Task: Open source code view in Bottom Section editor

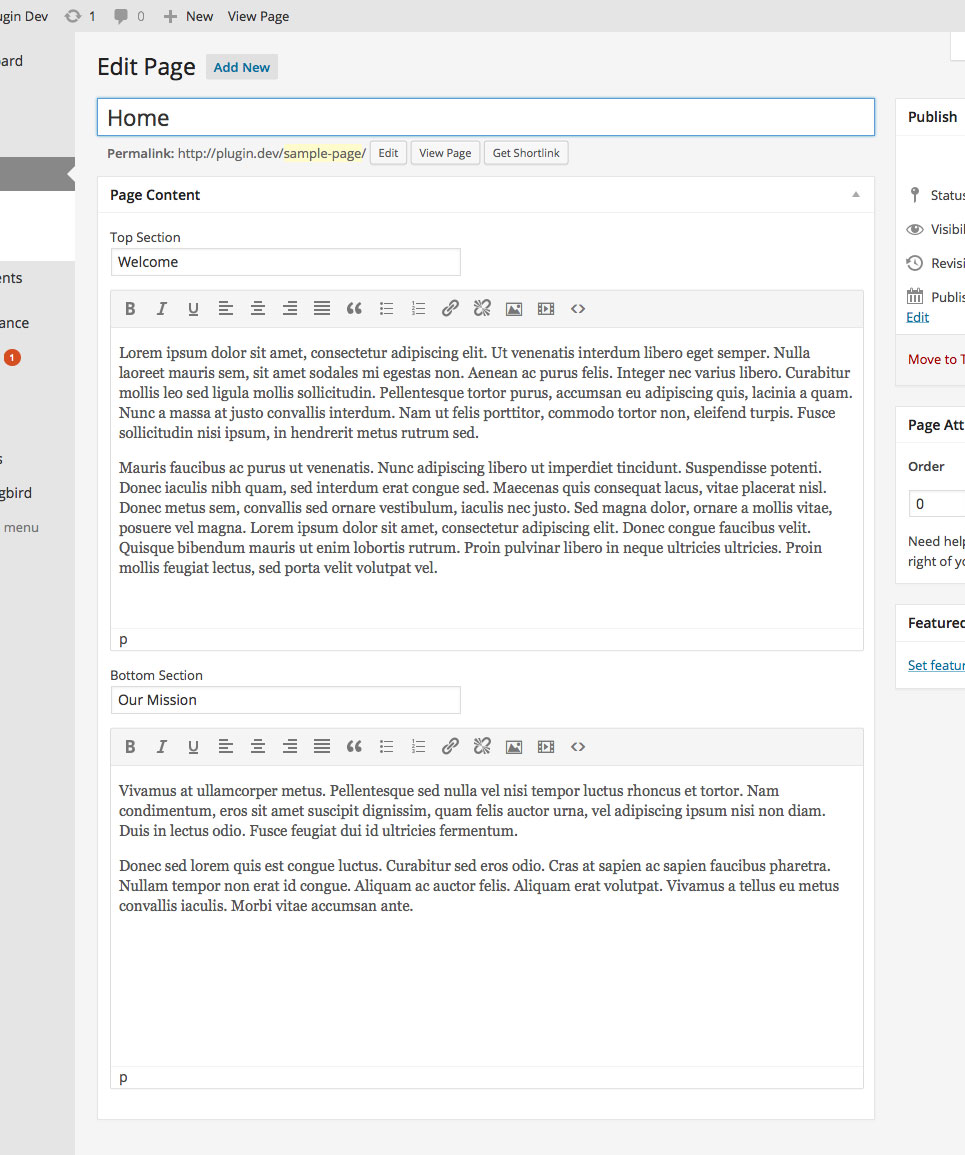Action: 578,747
